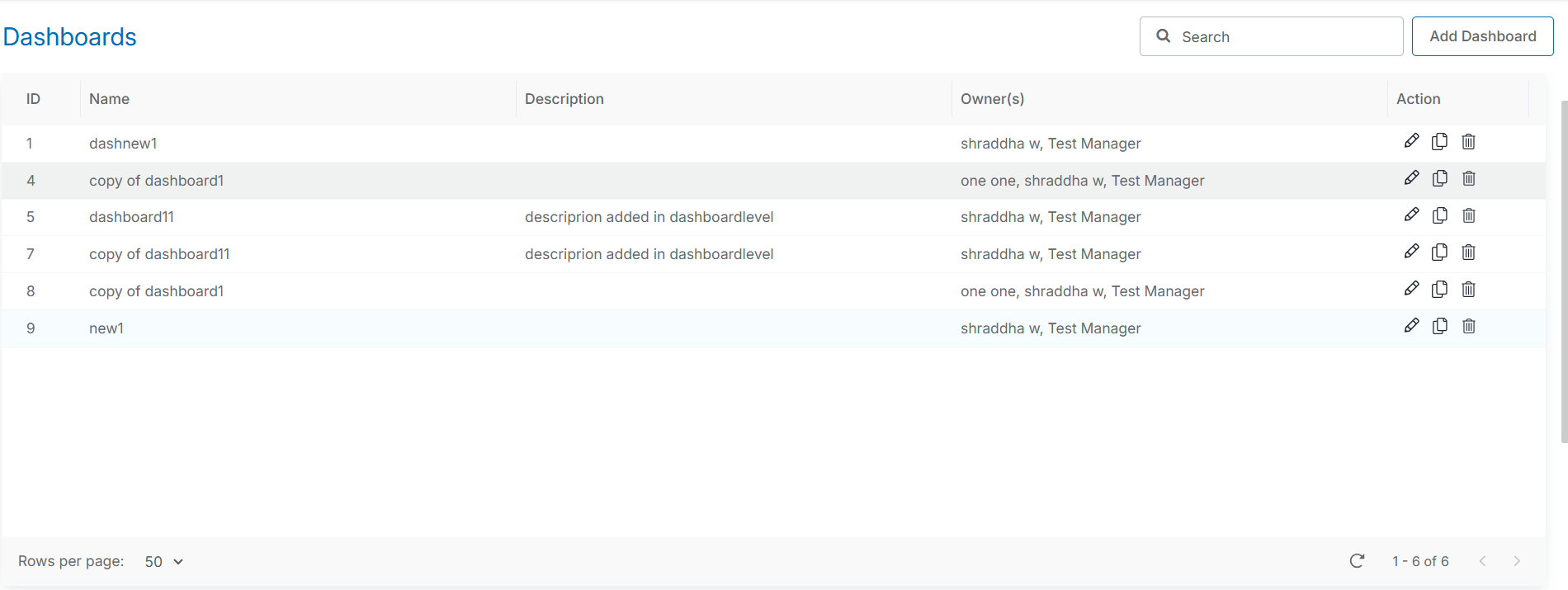
Task: Click the Owner(s) column header
Action: coord(992,99)
